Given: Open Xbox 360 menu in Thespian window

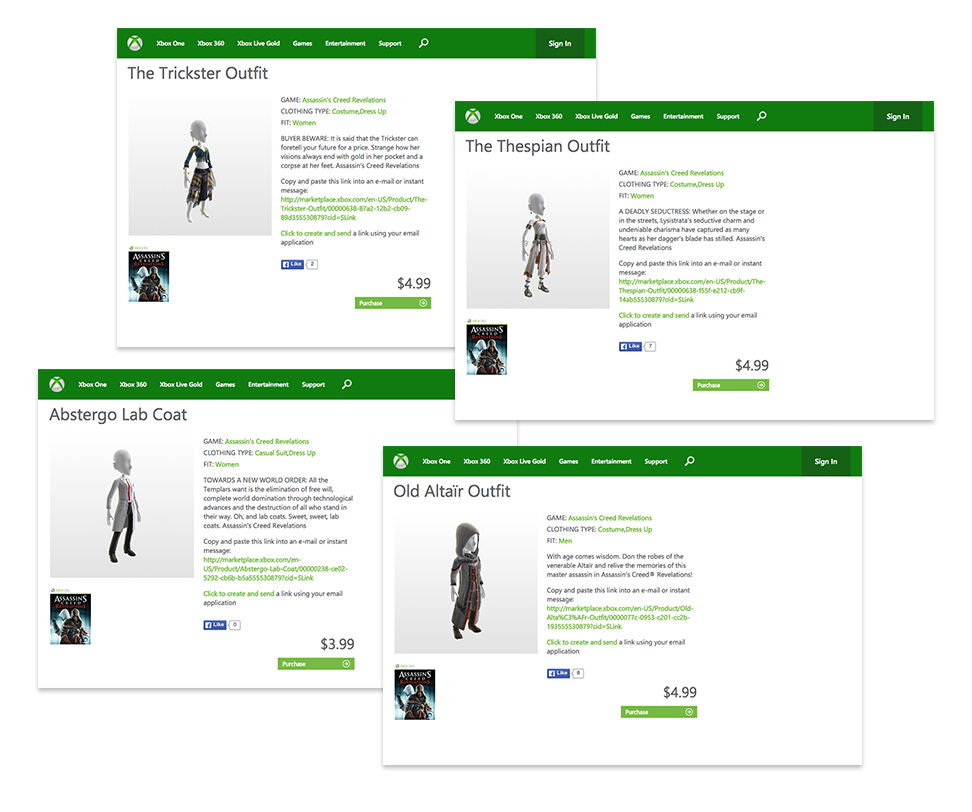Looking at the screenshot, I should click(549, 117).
